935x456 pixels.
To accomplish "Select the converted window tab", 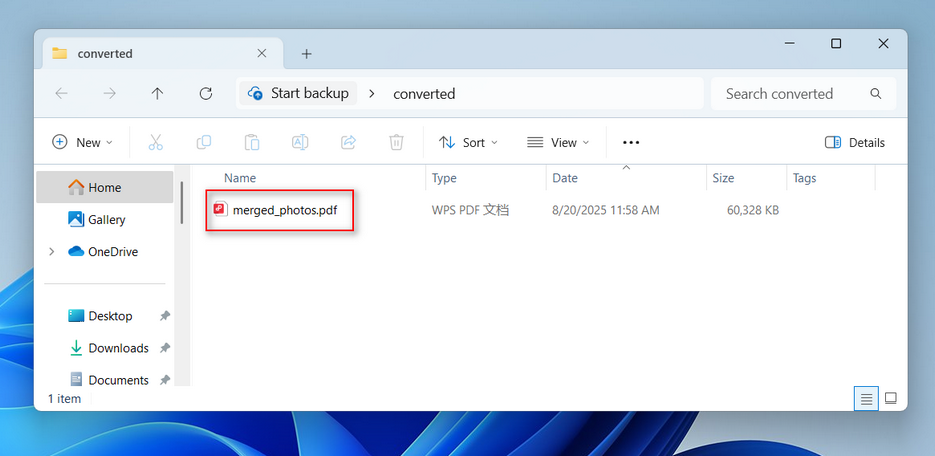I will pos(161,54).
